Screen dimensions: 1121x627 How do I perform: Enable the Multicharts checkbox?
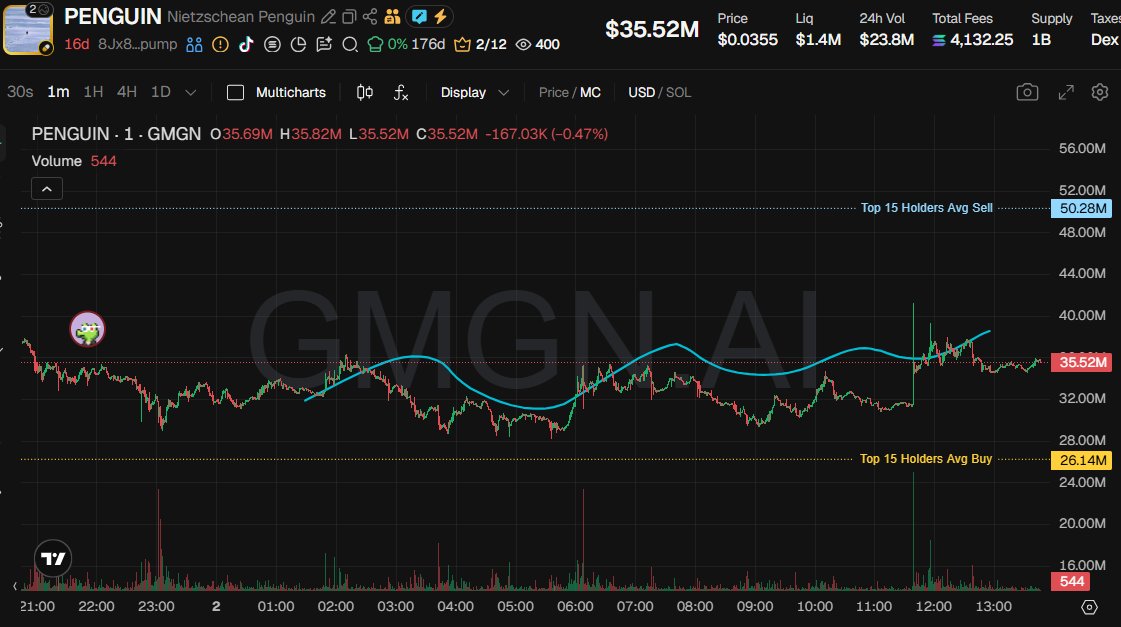[235, 92]
